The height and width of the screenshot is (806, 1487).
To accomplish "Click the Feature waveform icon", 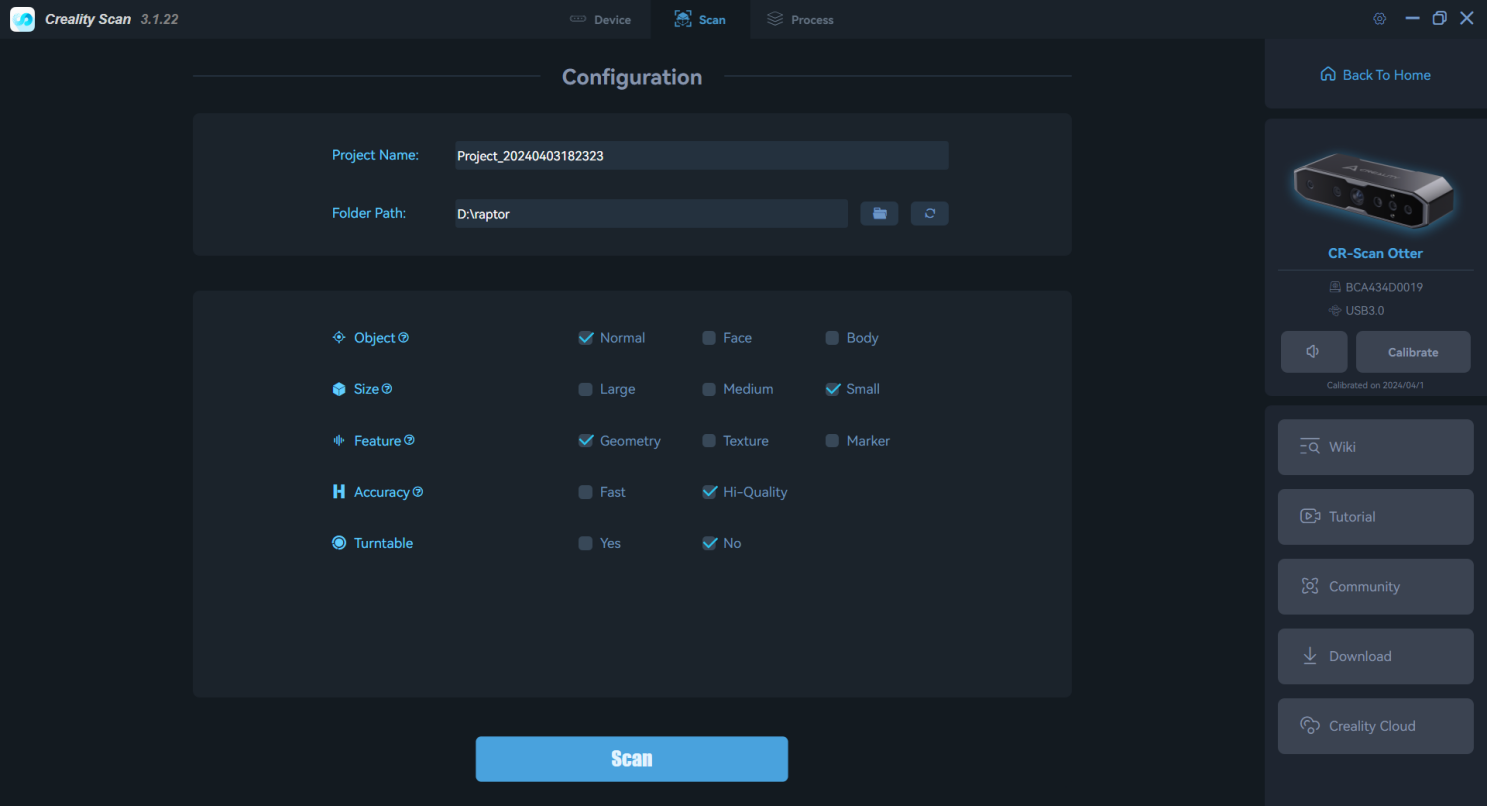I will point(339,440).
